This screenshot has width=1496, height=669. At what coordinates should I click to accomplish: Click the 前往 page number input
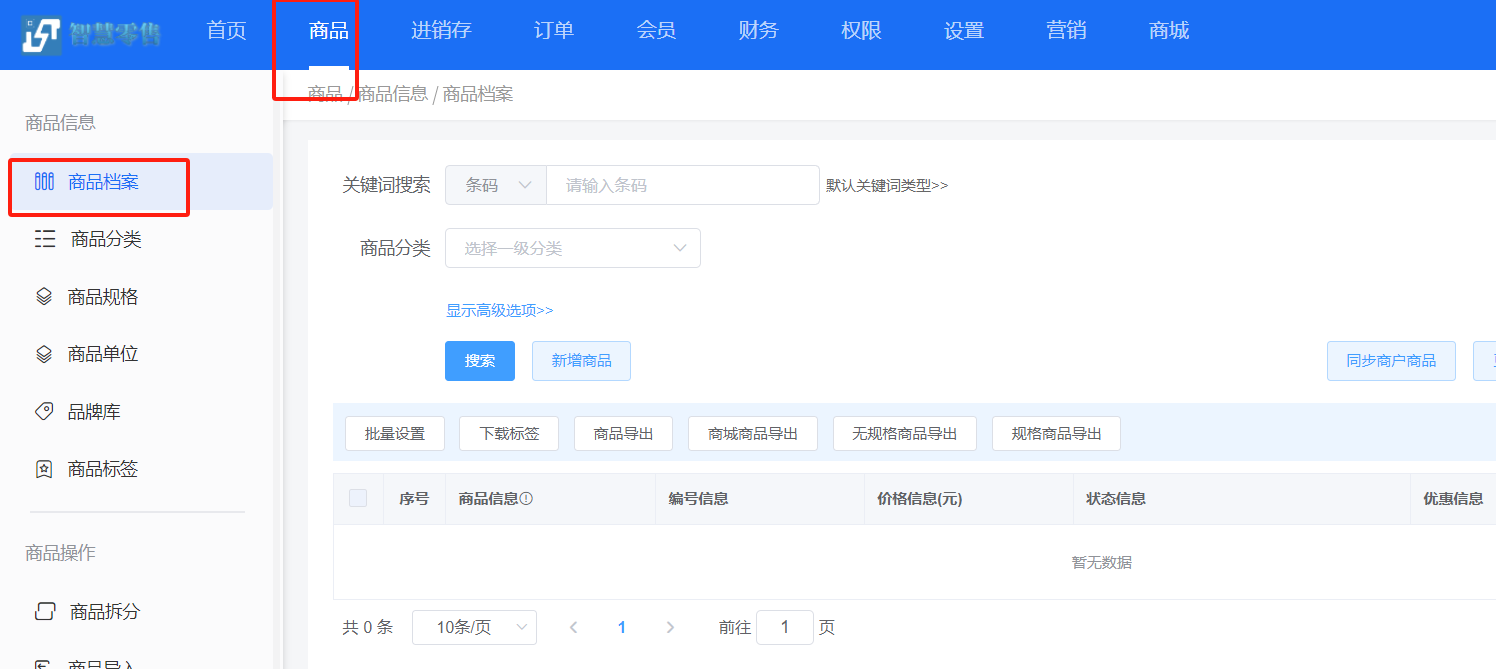tap(785, 627)
